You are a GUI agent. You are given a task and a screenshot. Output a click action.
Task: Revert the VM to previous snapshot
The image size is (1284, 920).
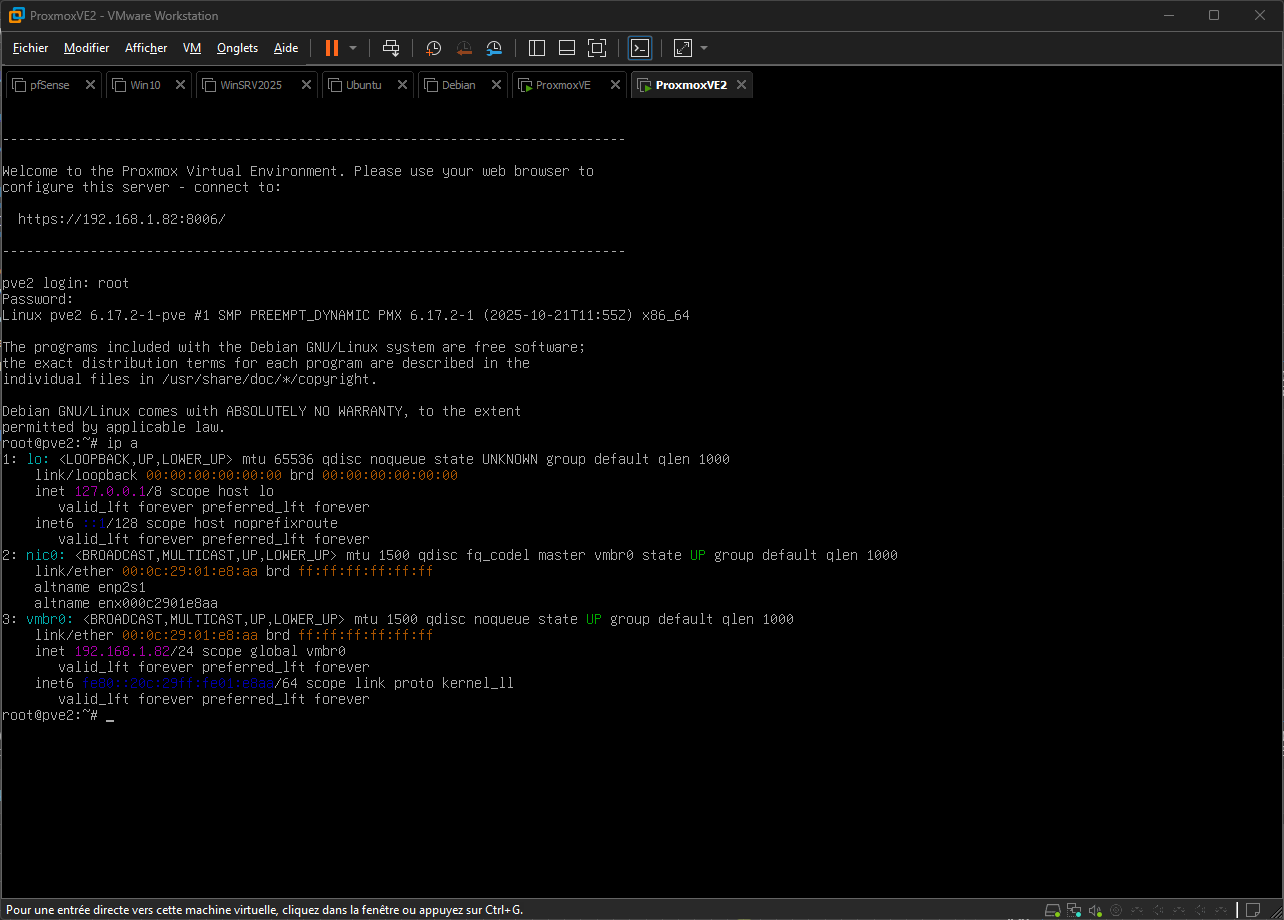pos(464,48)
